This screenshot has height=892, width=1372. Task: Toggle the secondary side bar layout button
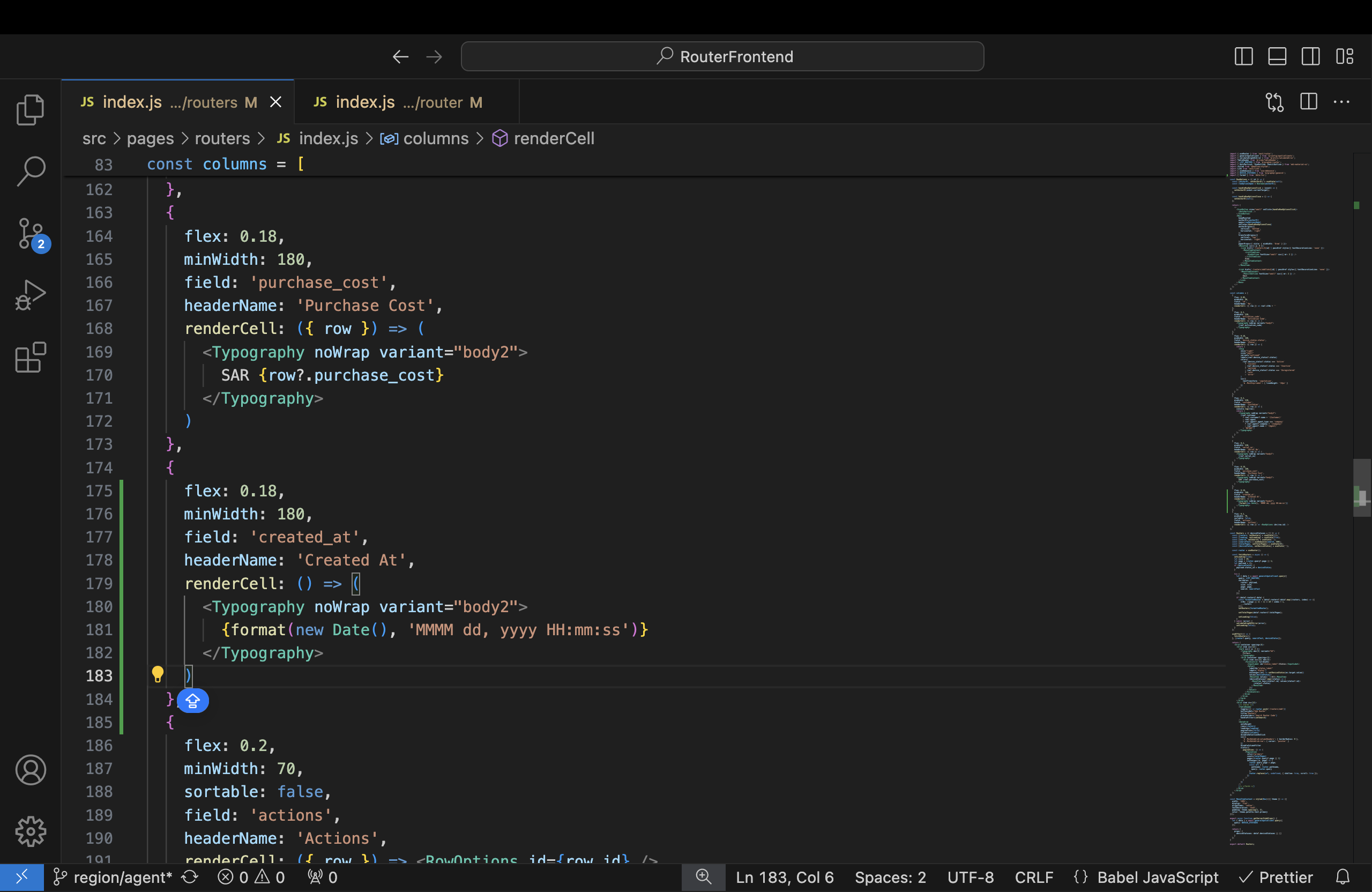(x=1310, y=56)
